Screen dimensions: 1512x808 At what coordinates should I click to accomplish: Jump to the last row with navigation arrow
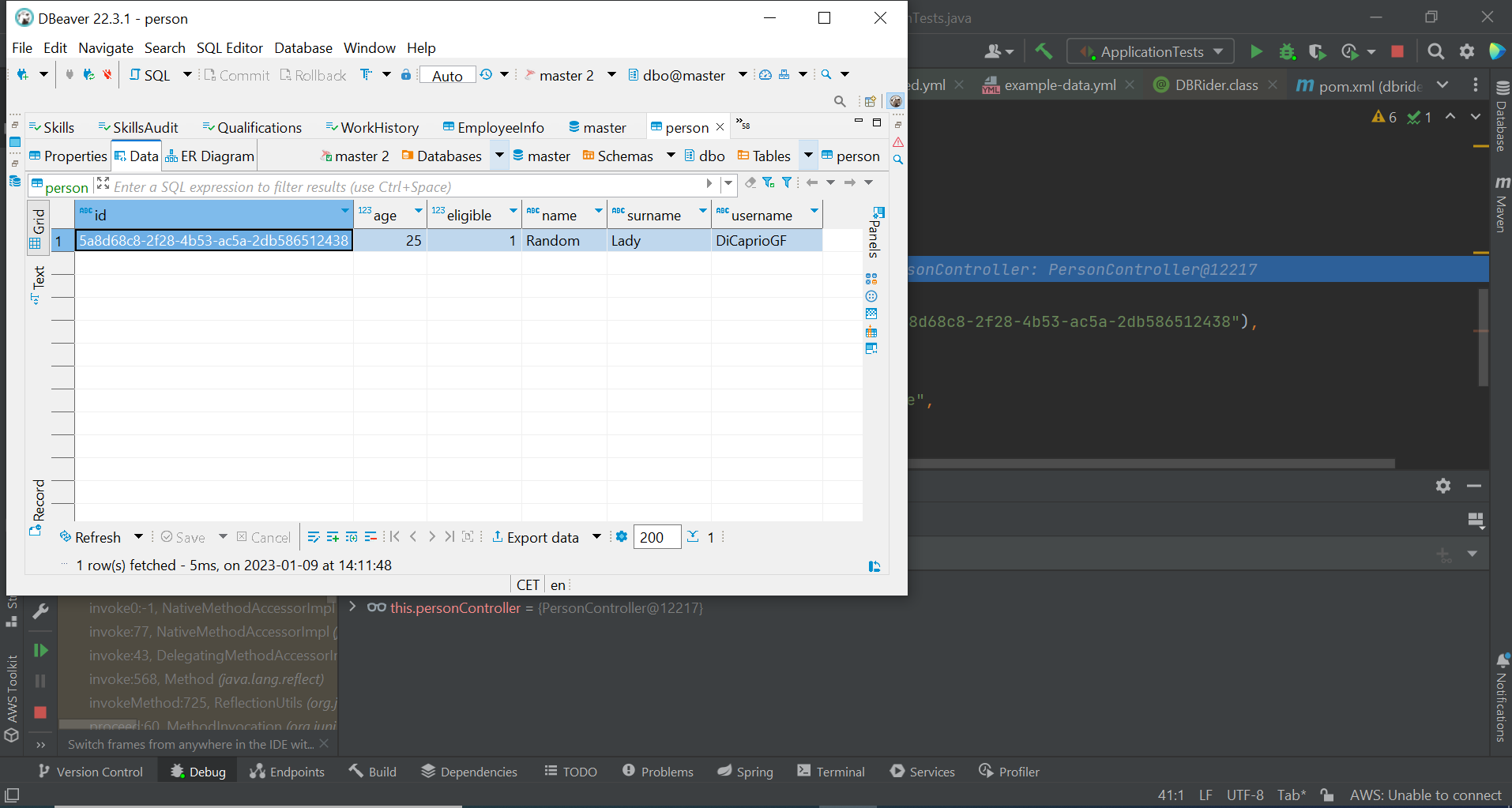449,536
